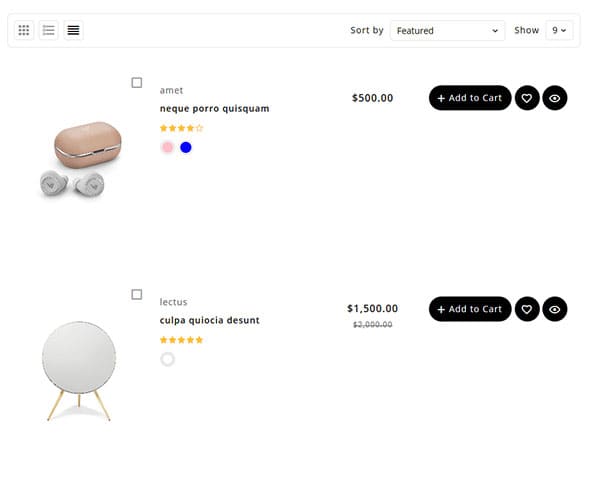Screen dimensions: 590x490
Task: Click the star rating of neque porro quisquam
Action: (x=181, y=128)
